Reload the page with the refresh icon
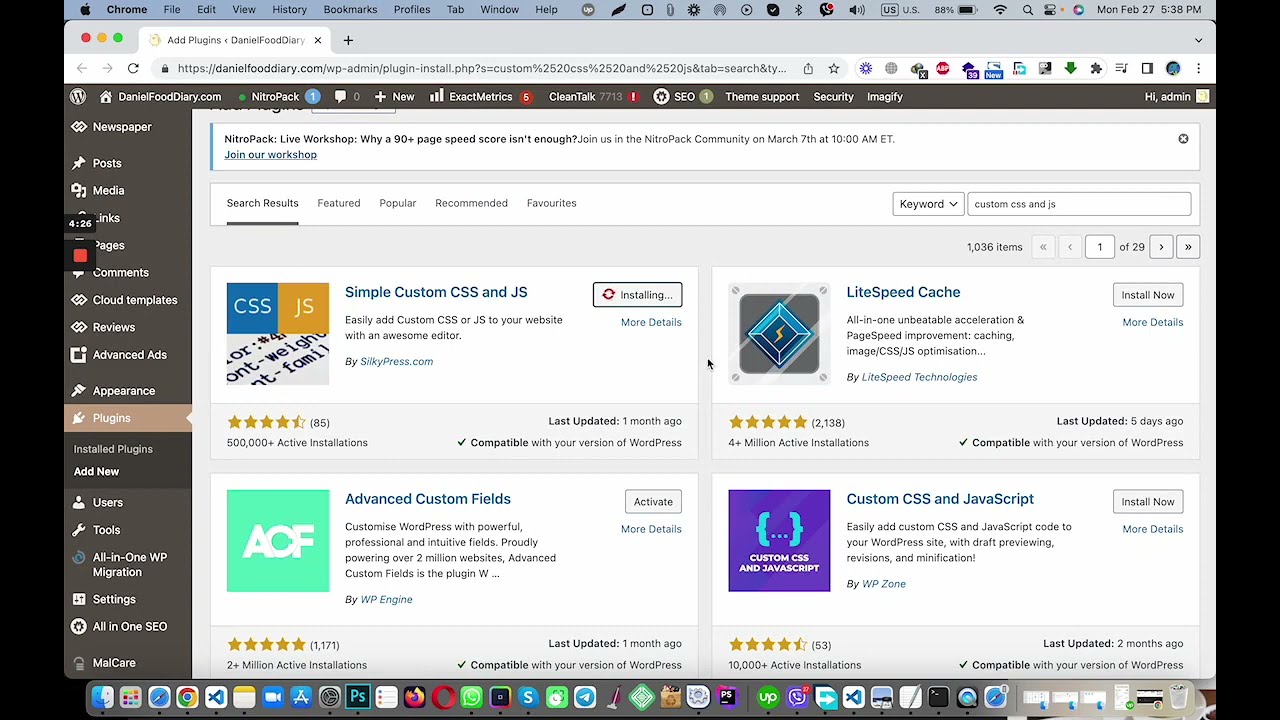The image size is (1280, 720). point(133,68)
